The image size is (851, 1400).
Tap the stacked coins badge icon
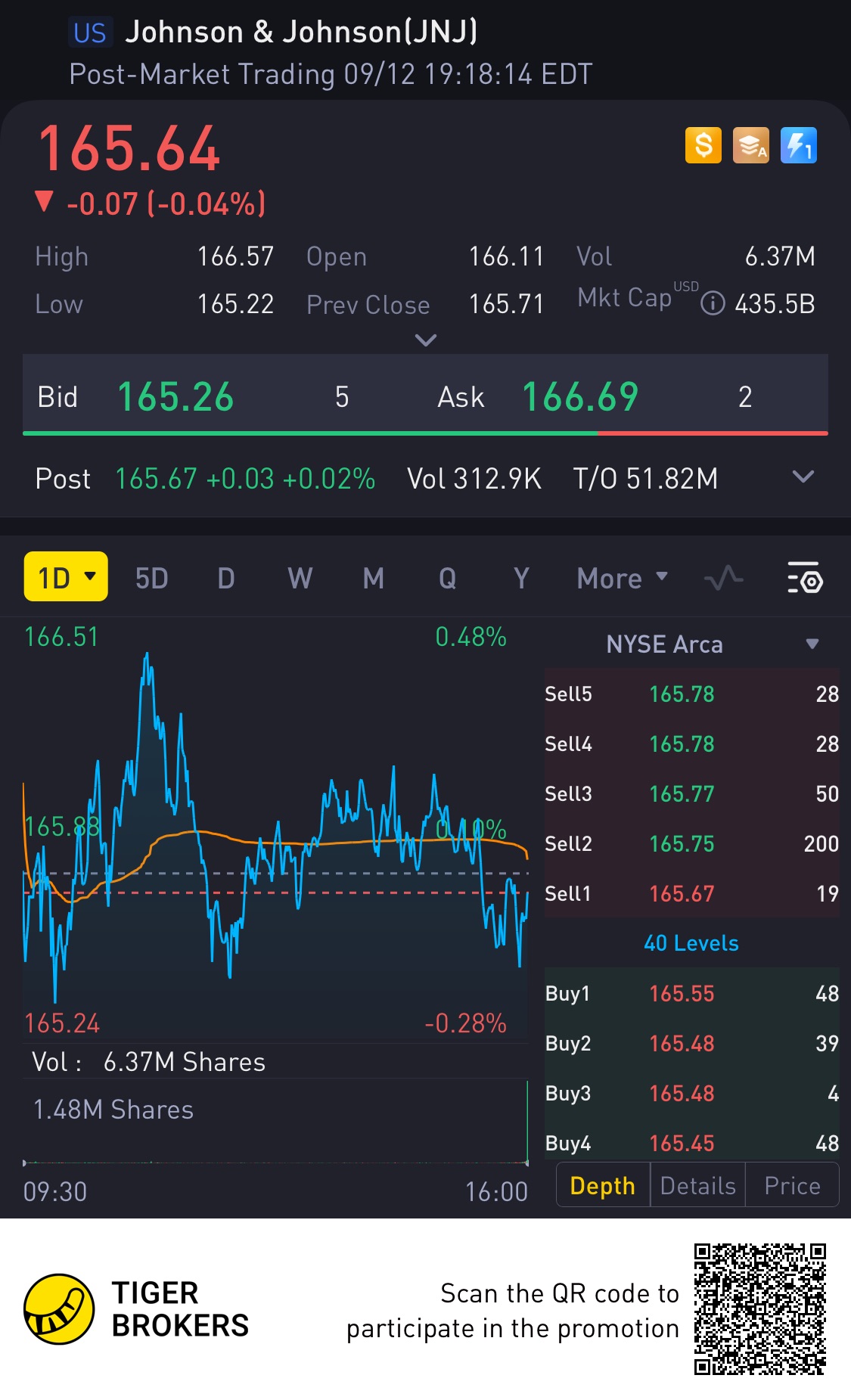750,145
